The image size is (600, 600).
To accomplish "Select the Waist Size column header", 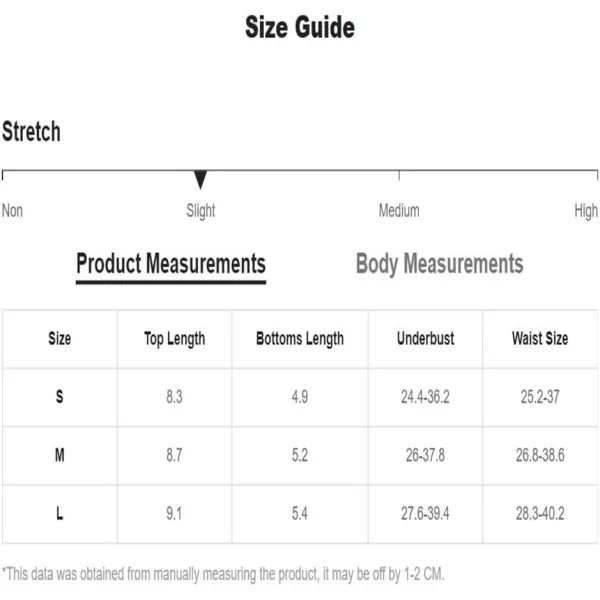I will click(540, 339).
